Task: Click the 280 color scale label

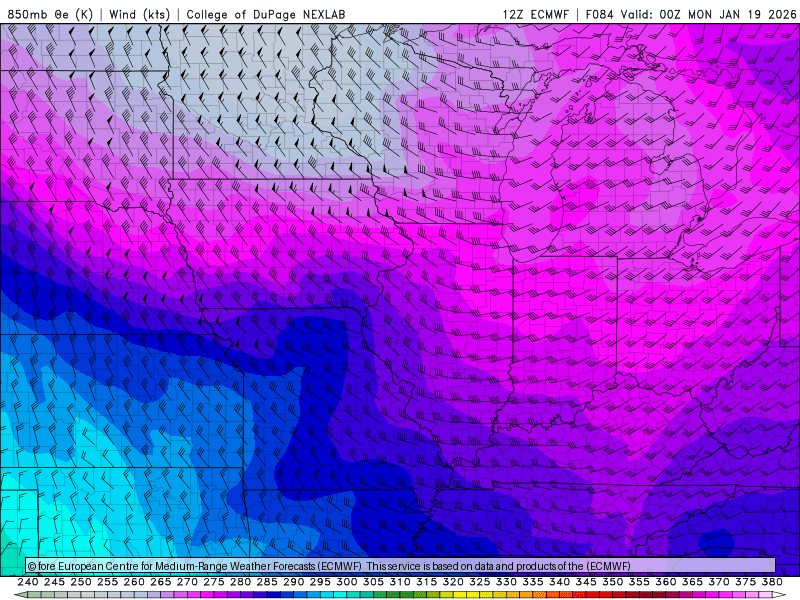Action: [240, 582]
